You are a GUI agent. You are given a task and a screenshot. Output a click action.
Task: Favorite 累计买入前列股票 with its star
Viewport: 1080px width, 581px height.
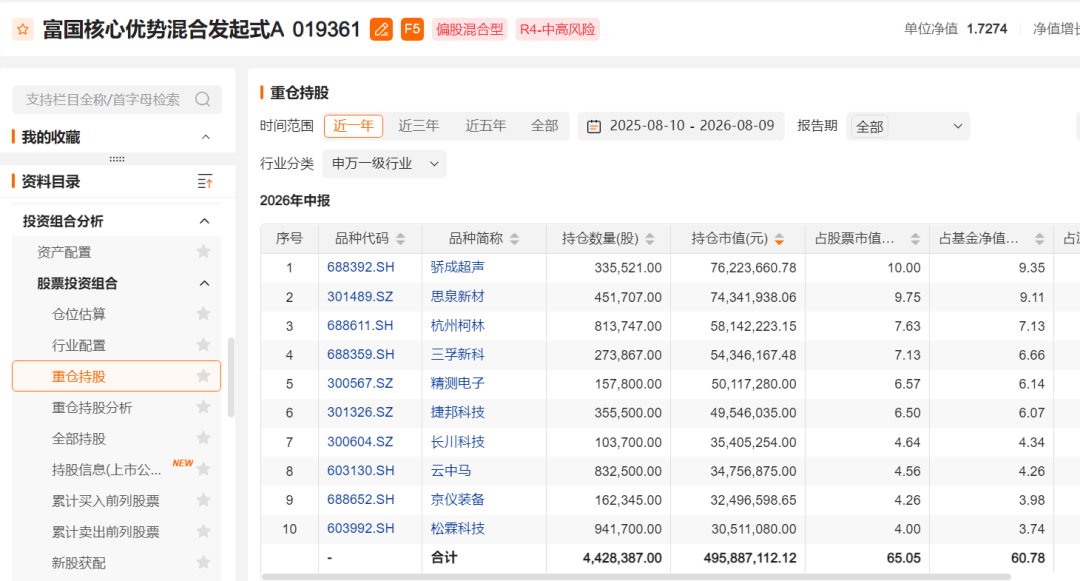click(x=203, y=500)
